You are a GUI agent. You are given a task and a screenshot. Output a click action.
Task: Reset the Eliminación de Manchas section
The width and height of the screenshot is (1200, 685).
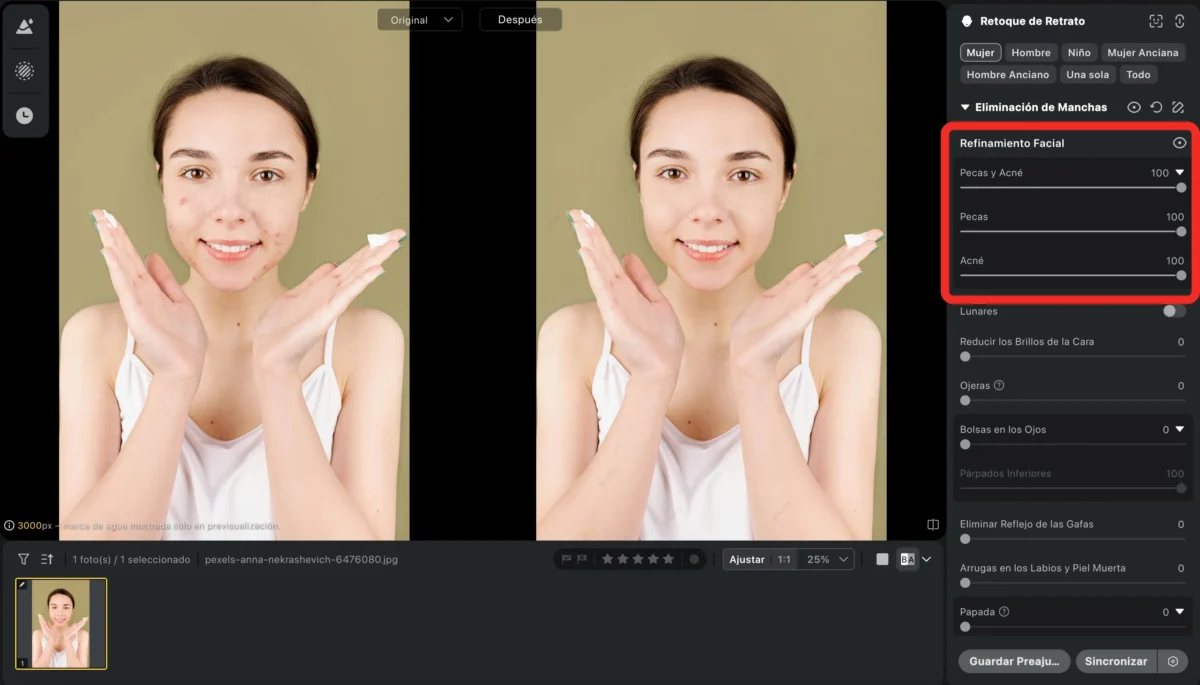point(1156,107)
